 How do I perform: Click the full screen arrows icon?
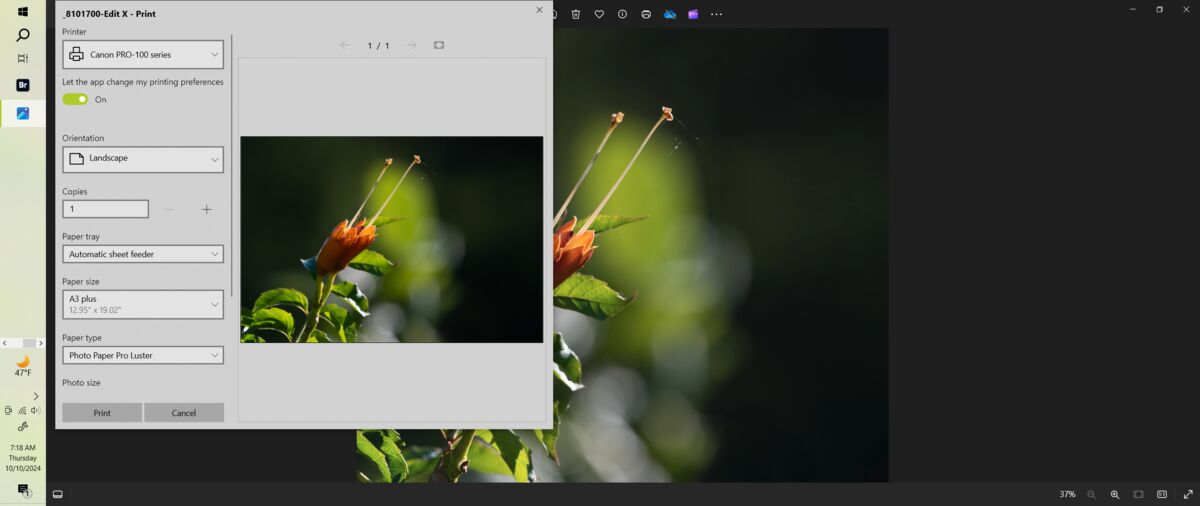(1187, 494)
